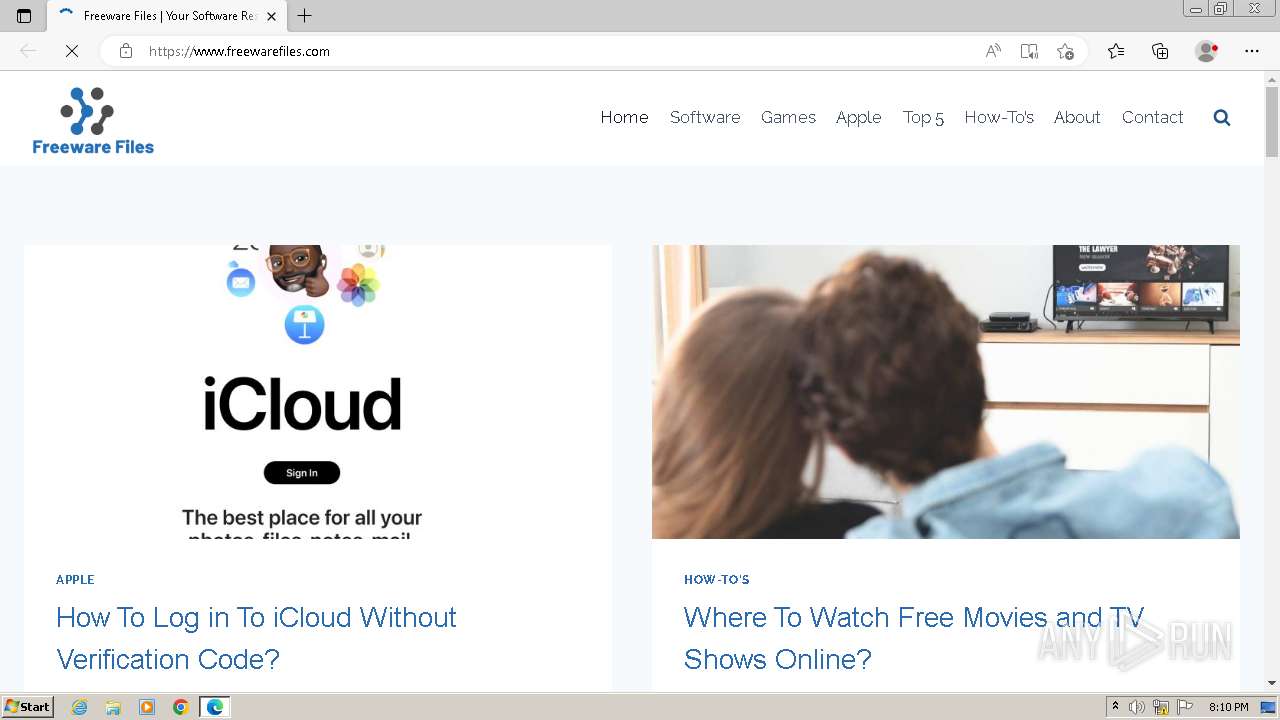This screenshot has height=720, width=1280.
Task: Launch Google Chrome from taskbar
Action: click(181, 707)
